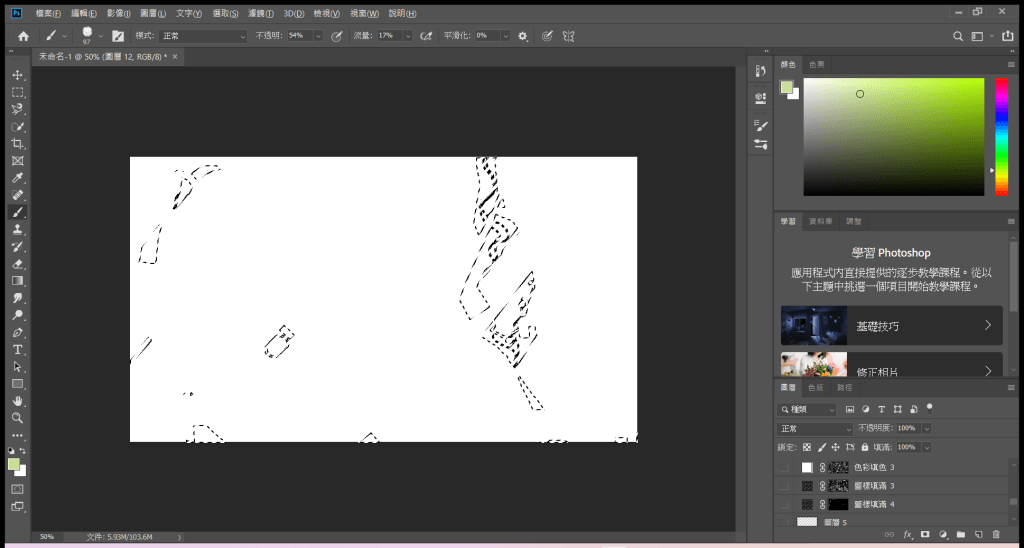Switch to the 色票 tab
The width and height of the screenshot is (1024, 548).
click(x=817, y=64)
